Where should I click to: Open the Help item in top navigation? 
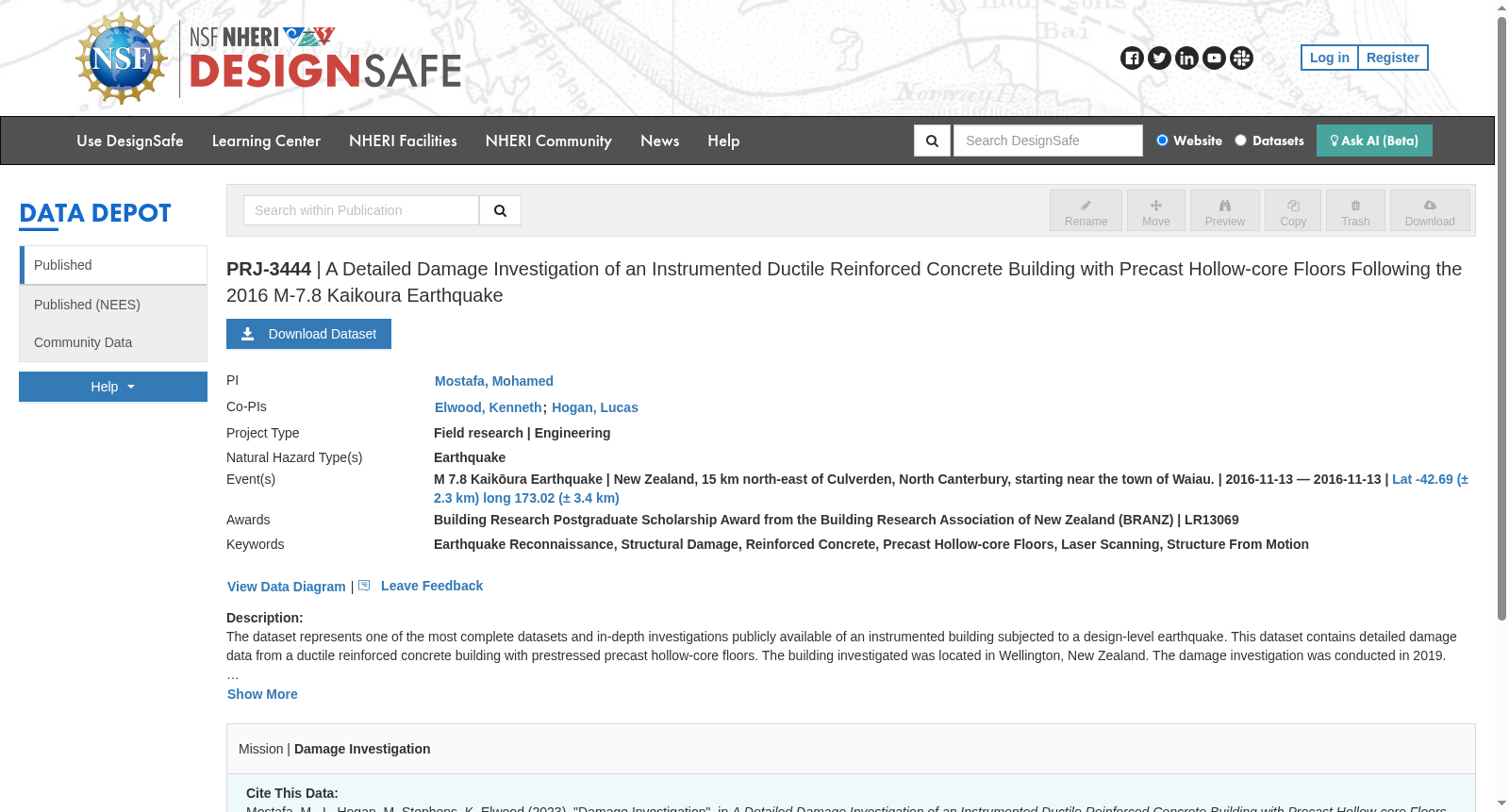(x=723, y=141)
